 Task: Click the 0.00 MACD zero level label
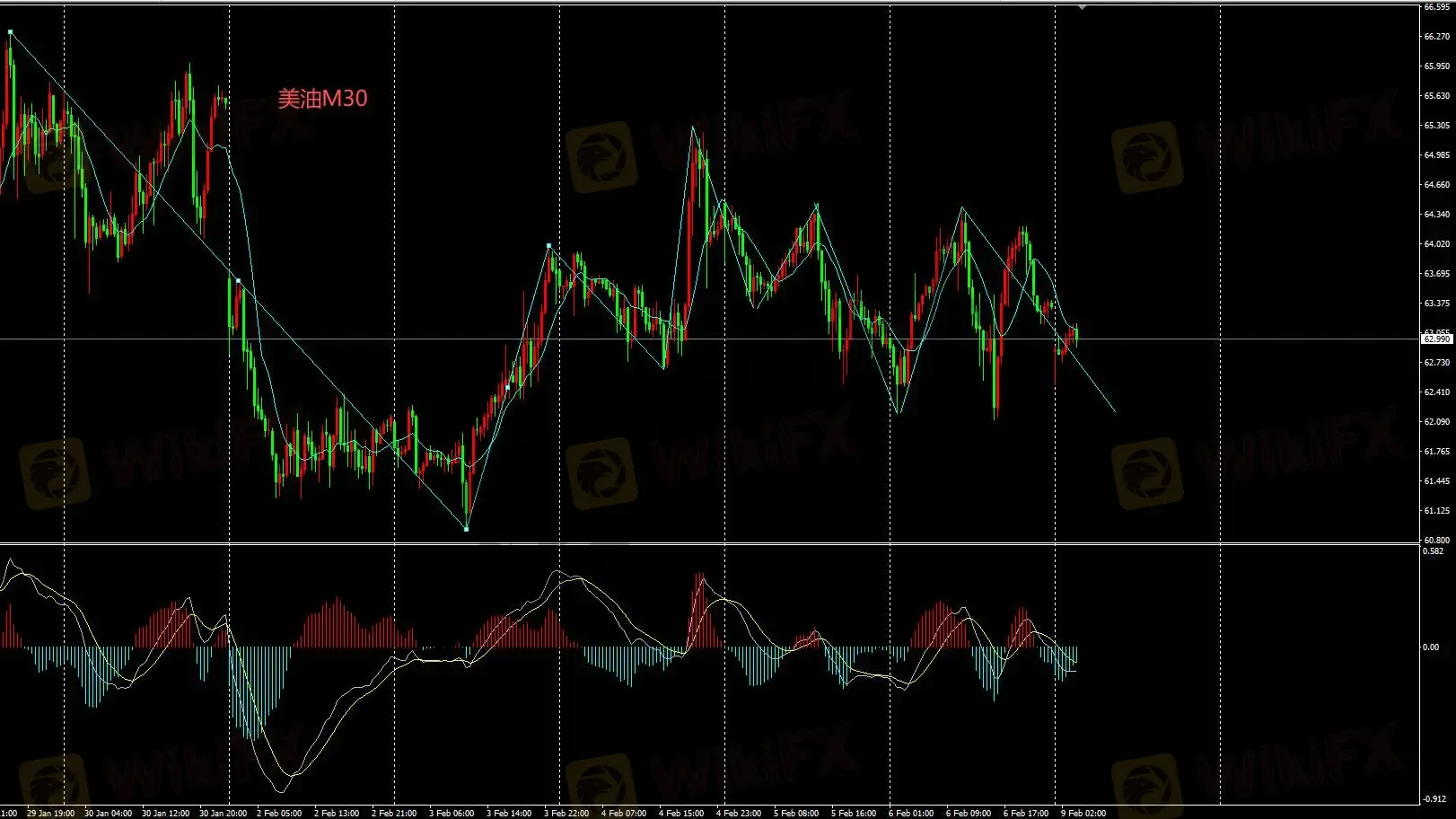pyautogui.click(x=1431, y=647)
